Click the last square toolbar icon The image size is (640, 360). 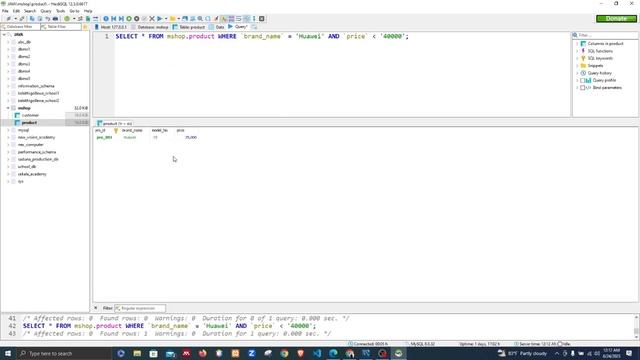pyautogui.click(x=262, y=19)
